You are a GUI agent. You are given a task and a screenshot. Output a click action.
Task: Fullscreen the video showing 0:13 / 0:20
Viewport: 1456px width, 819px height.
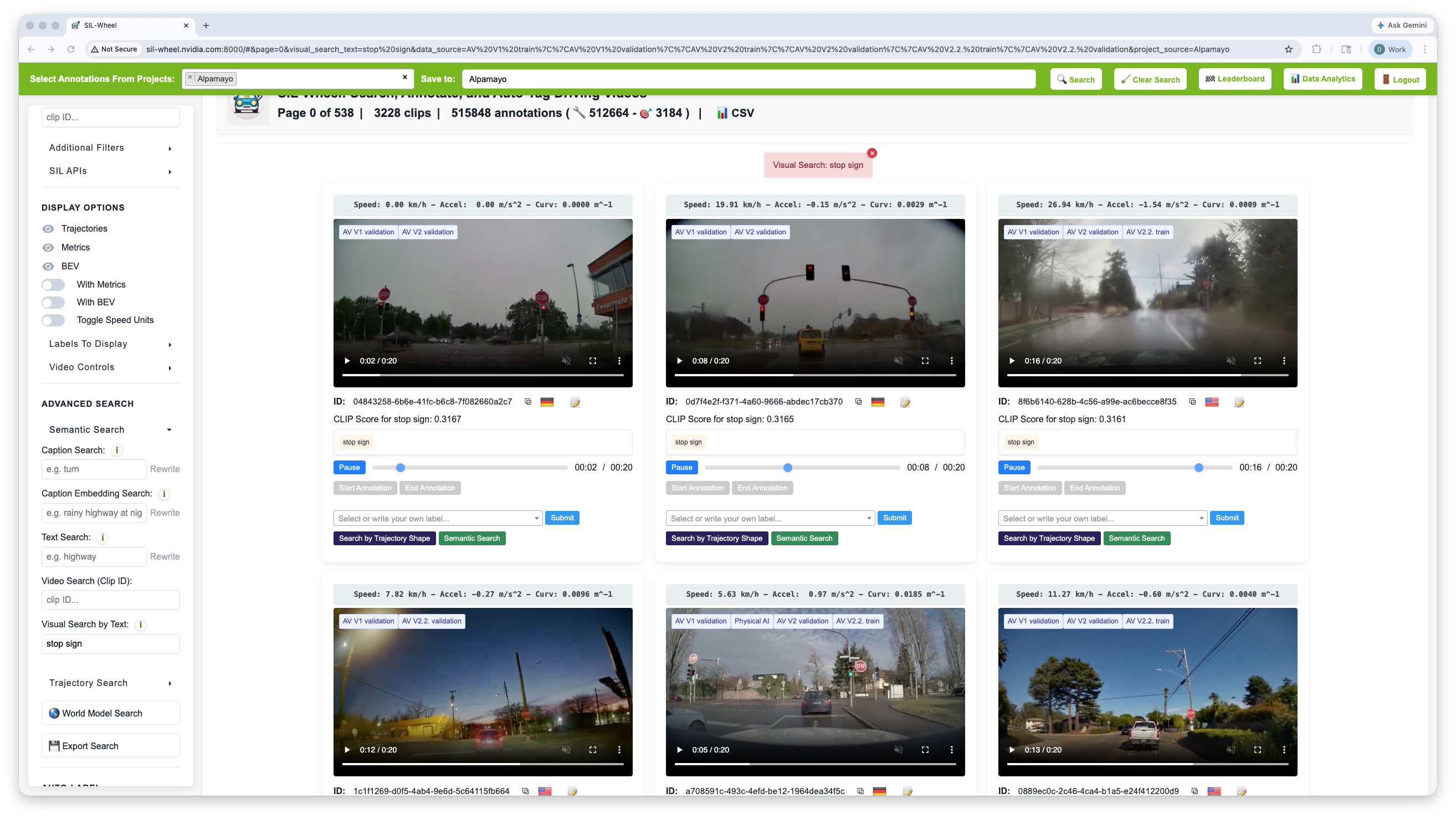coord(1258,750)
